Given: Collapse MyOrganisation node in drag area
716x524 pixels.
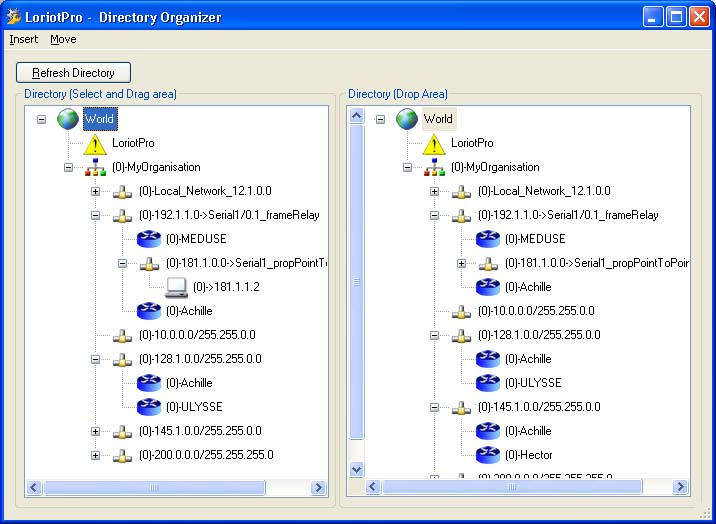Looking at the screenshot, I should coord(68,168).
